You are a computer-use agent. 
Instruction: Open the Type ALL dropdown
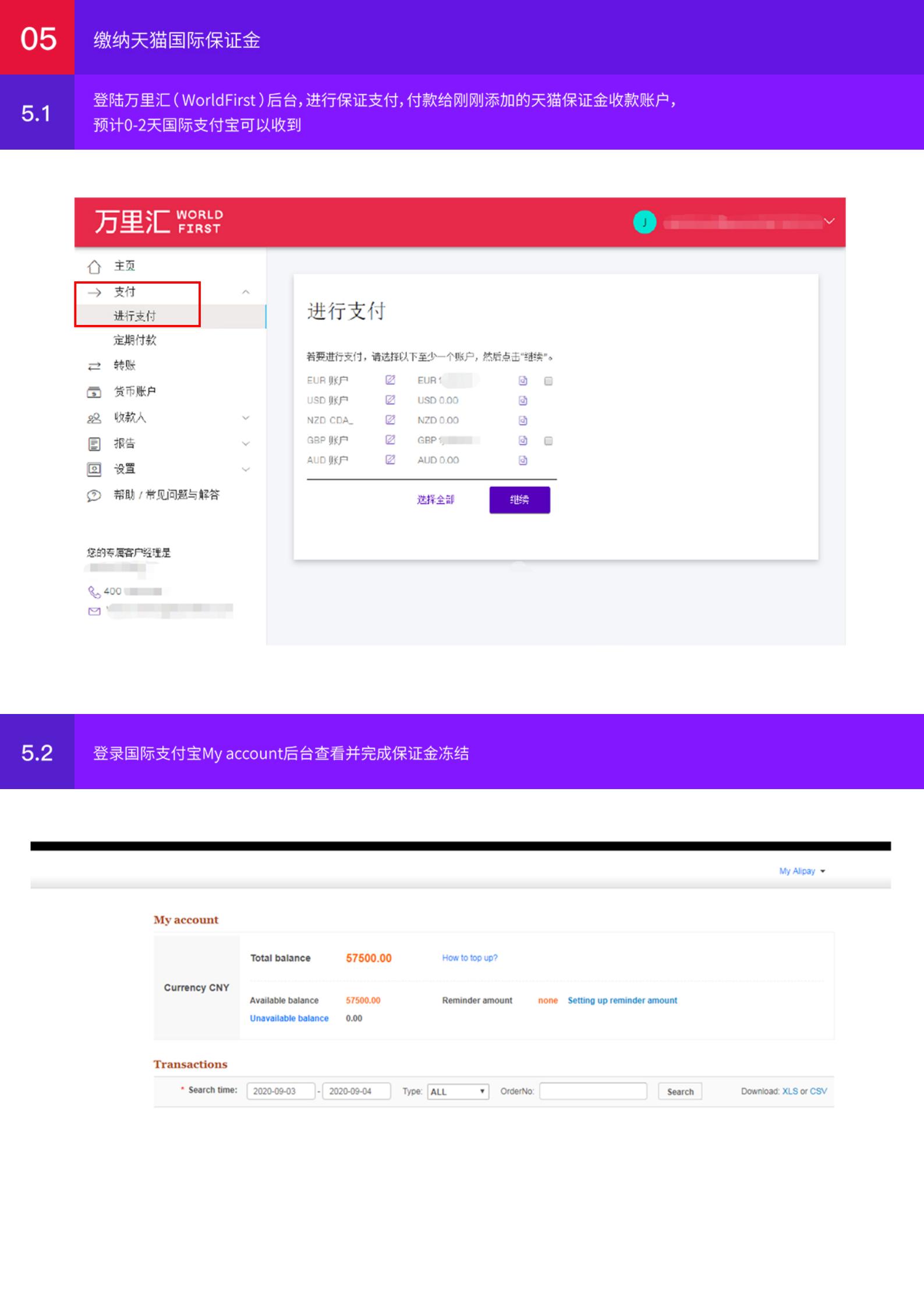[x=458, y=1092]
